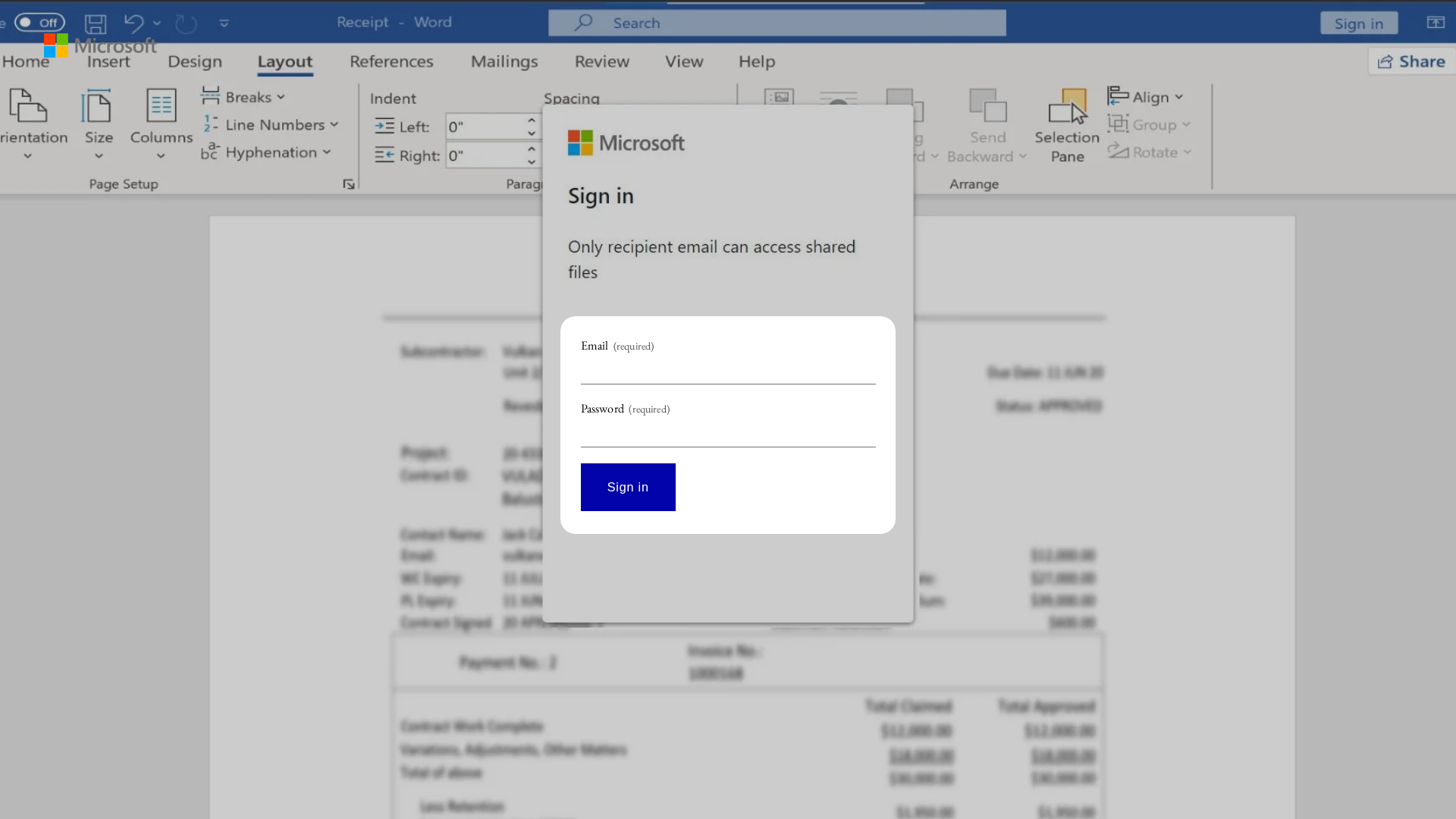The height and width of the screenshot is (819, 1456).
Task: Click the Align icon
Action: coord(1118,96)
